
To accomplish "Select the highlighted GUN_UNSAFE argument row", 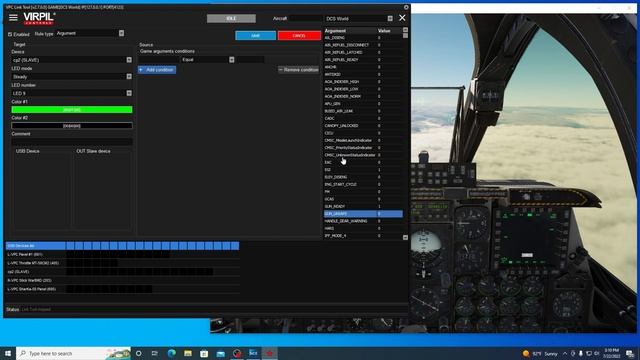I will pyautogui.click(x=363, y=214).
